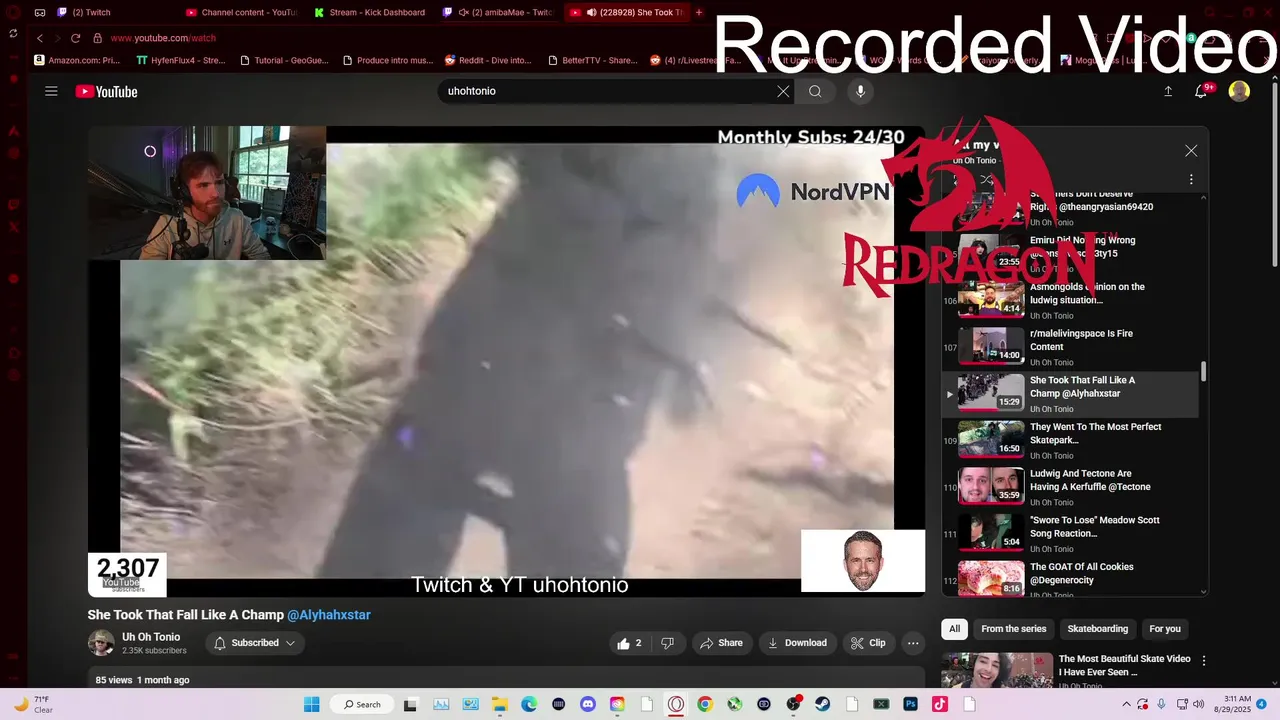Play Ludwig And Tectone Are Having A Kerfuffle
Screen dimensions: 1280x720
1070,487
